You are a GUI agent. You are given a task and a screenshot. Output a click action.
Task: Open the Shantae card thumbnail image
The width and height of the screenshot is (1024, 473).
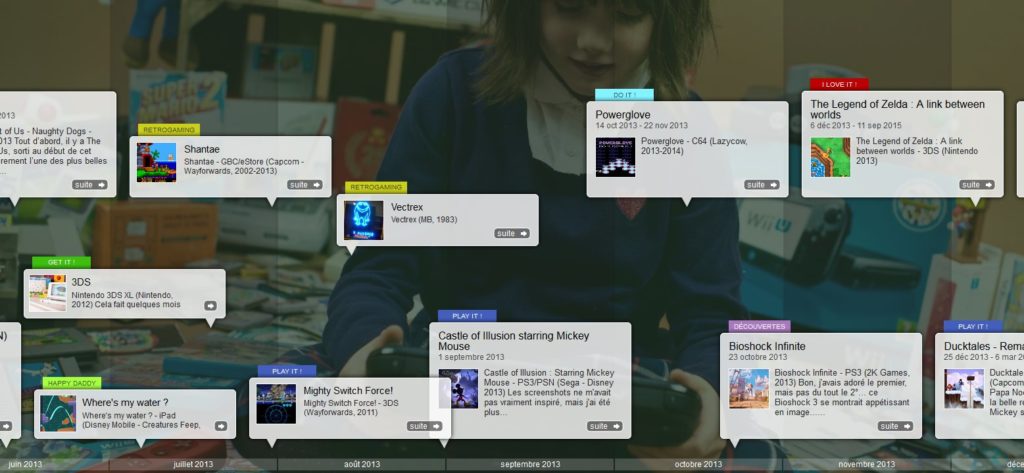coord(156,162)
